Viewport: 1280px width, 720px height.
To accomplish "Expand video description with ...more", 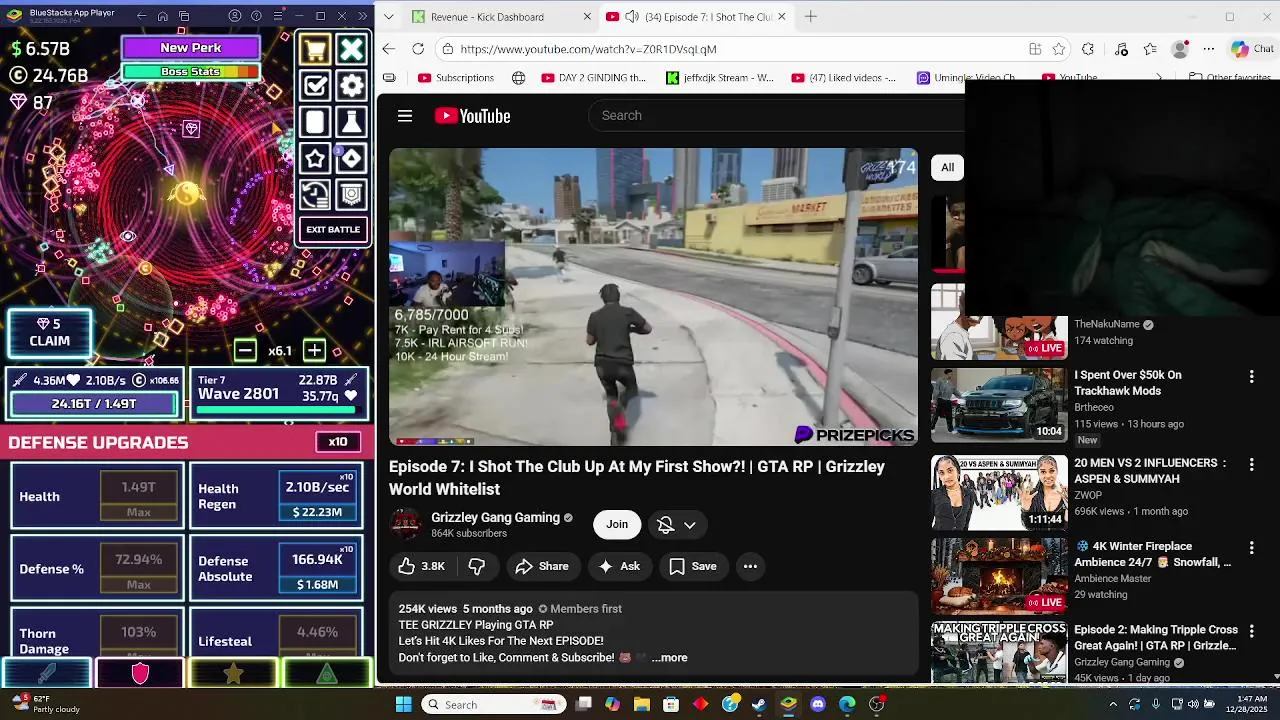I will point(669,657).
